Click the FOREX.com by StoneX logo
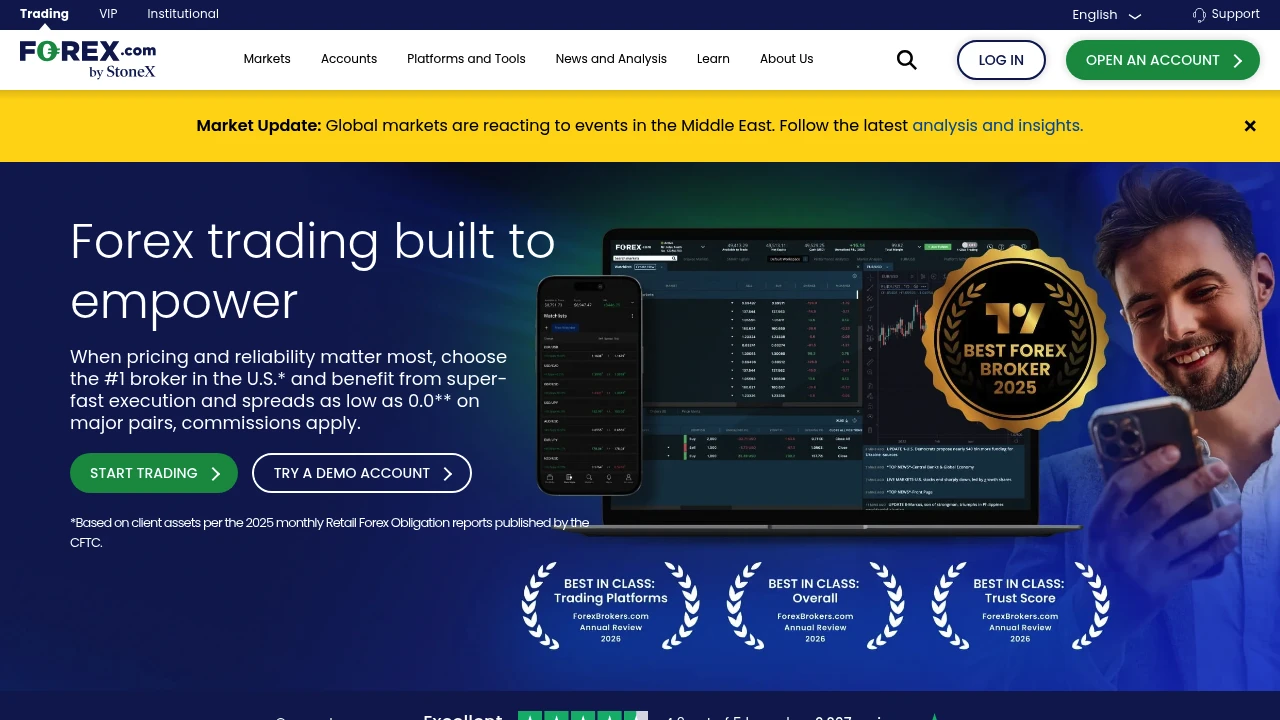Screen dimensions: 1280x720 [88, 59]
